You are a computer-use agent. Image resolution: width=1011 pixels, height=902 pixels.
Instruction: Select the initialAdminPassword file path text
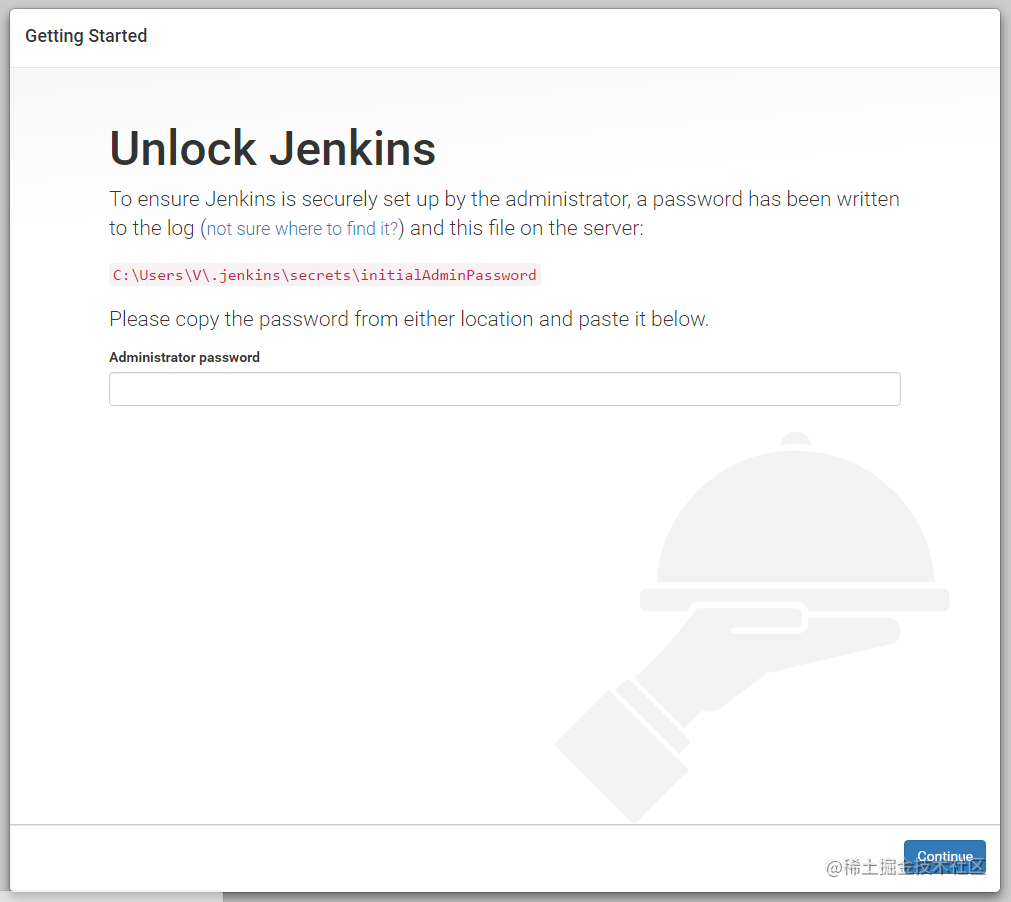[324, 275]
